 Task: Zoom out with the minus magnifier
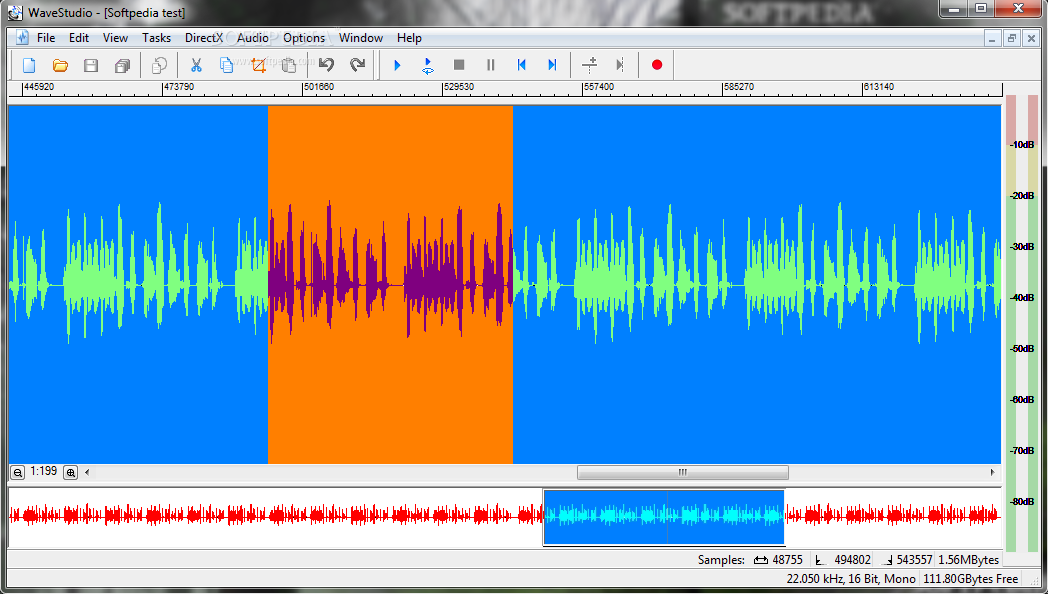pos(17,472)
